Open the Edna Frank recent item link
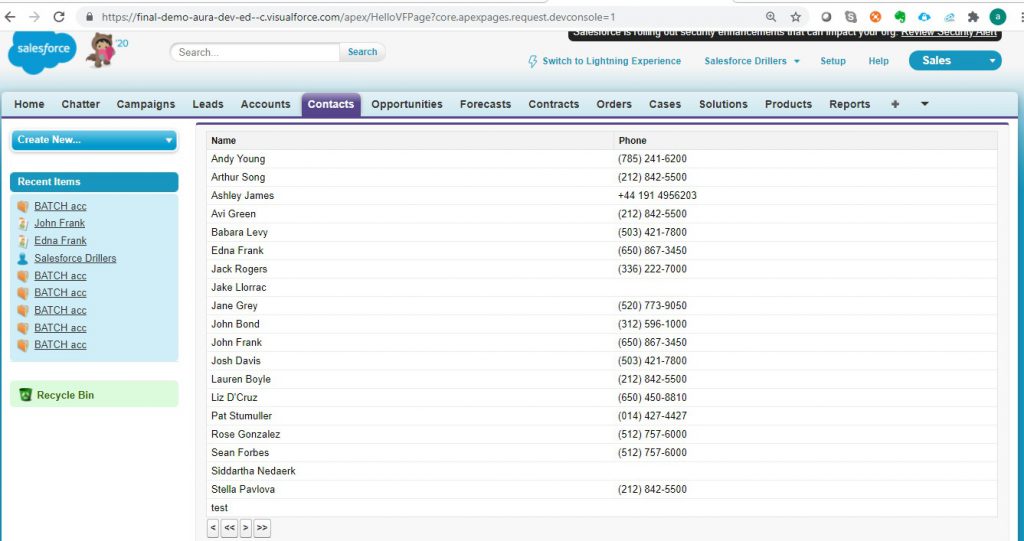 (60, 241)
